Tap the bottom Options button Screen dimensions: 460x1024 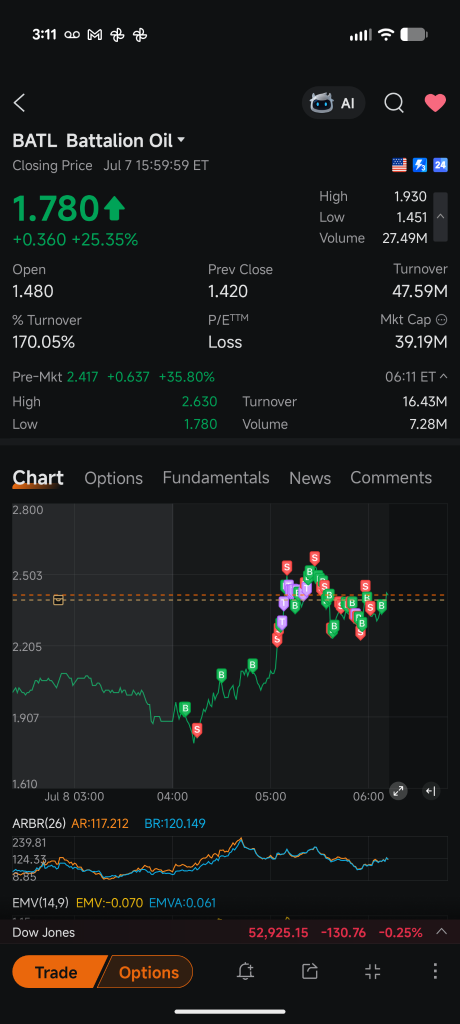point(147,972)
